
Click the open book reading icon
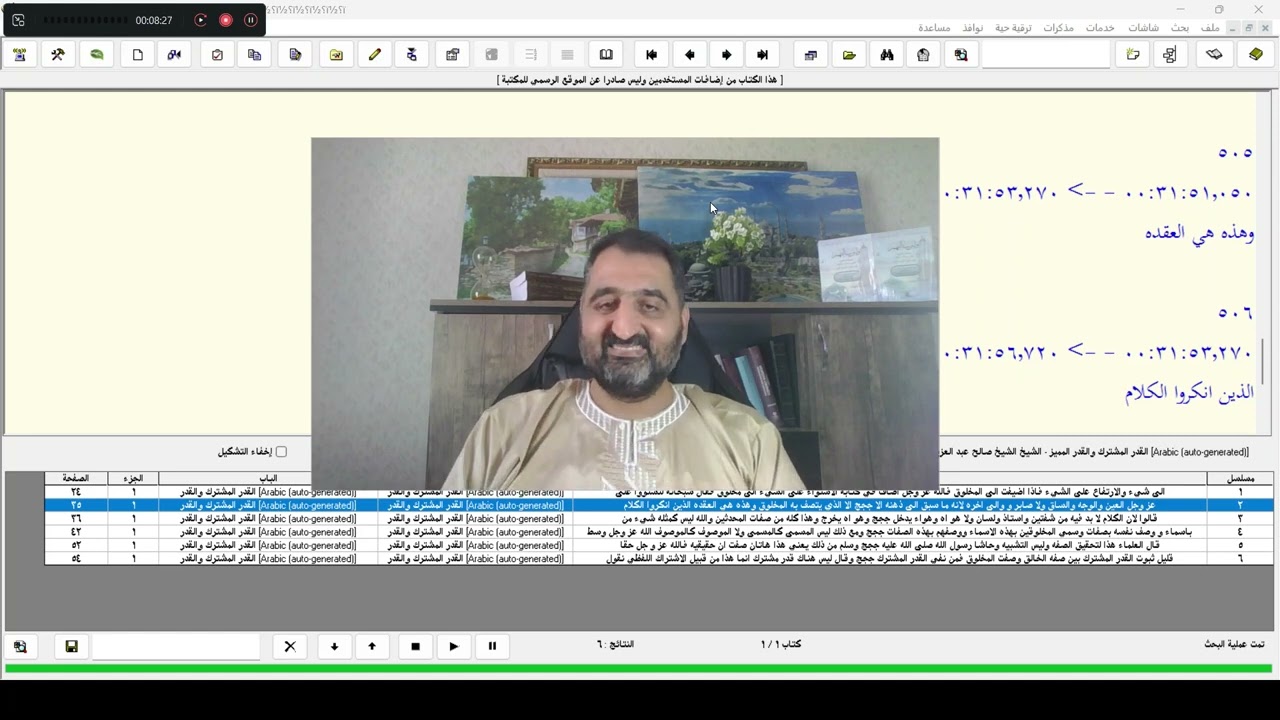[606, 55]
